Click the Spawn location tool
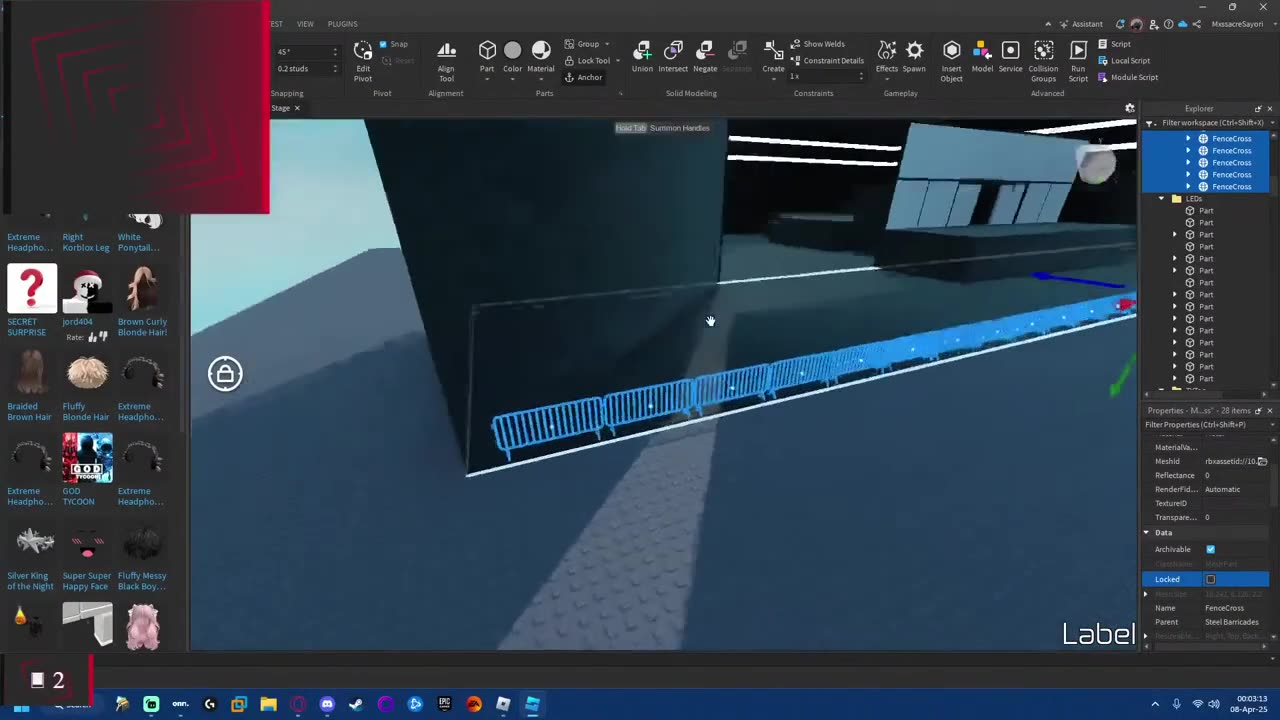 point(914,57)
